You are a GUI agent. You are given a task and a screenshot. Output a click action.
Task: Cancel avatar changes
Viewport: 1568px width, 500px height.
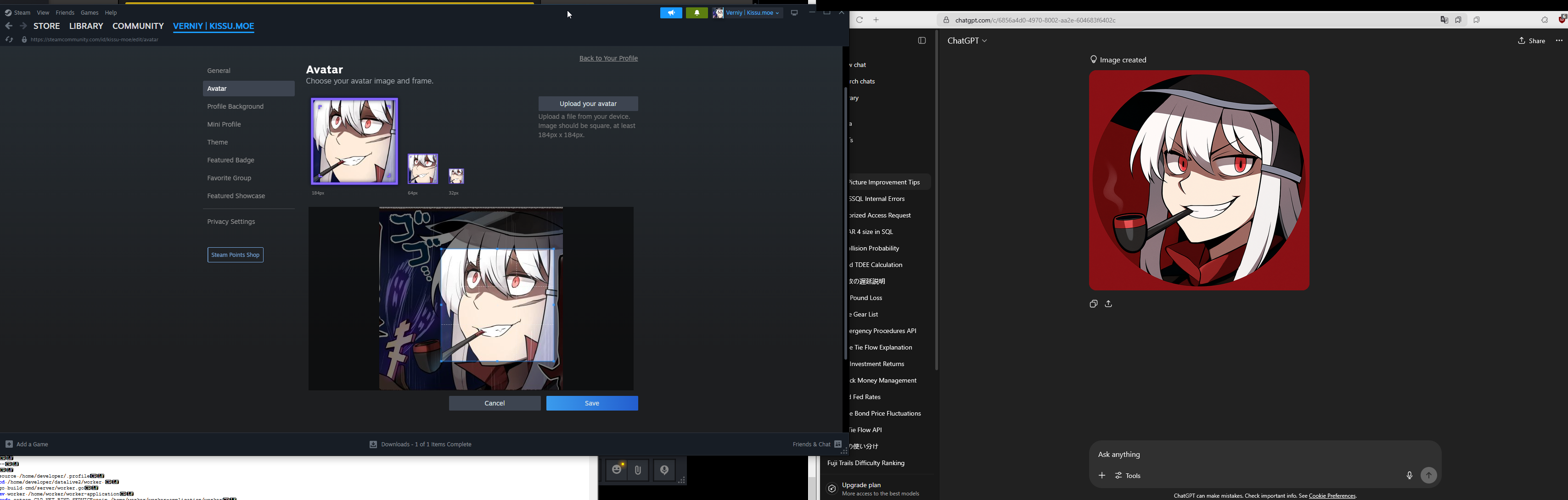[494, 403]
